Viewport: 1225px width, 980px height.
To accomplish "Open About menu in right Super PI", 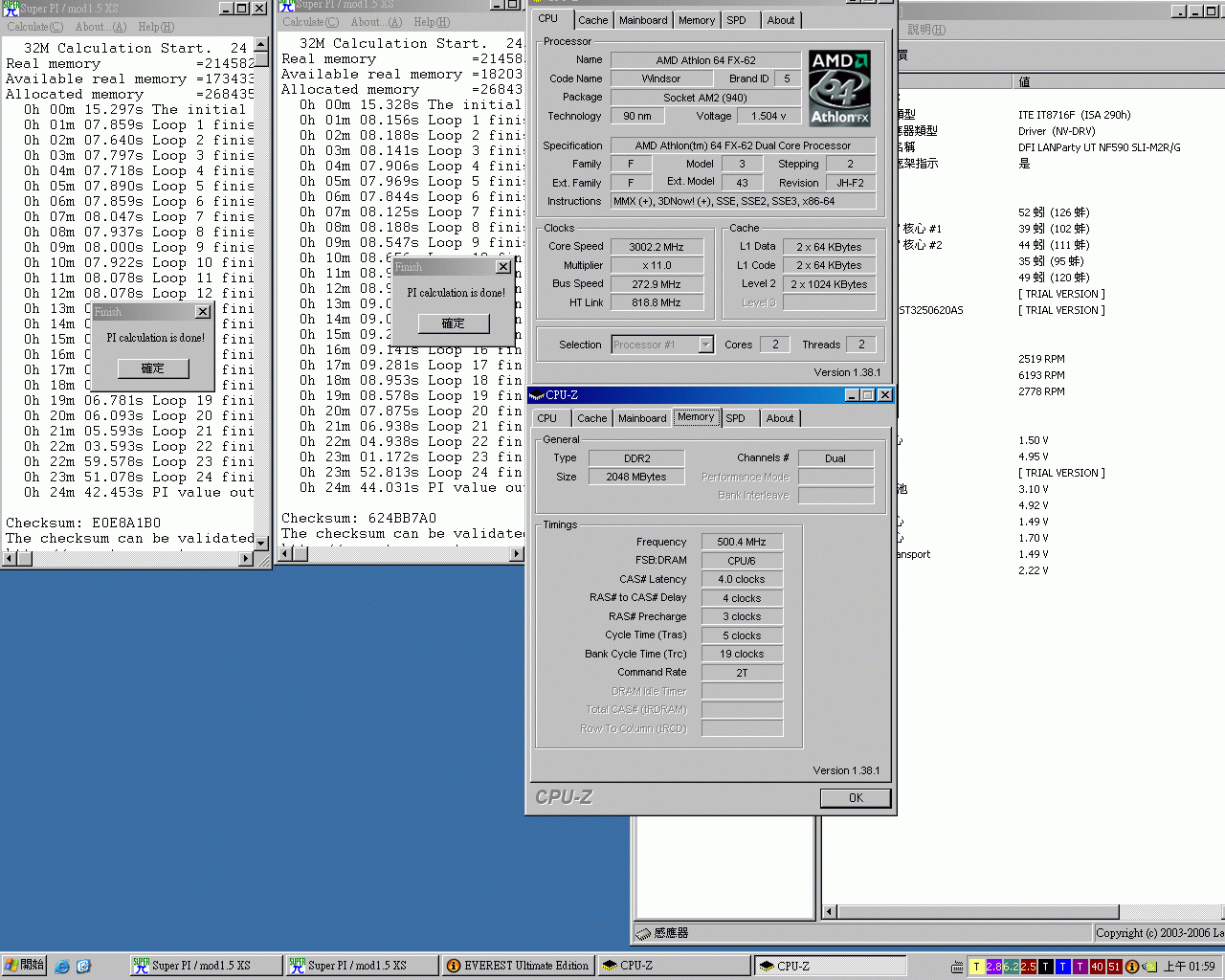I will [377, 22].
